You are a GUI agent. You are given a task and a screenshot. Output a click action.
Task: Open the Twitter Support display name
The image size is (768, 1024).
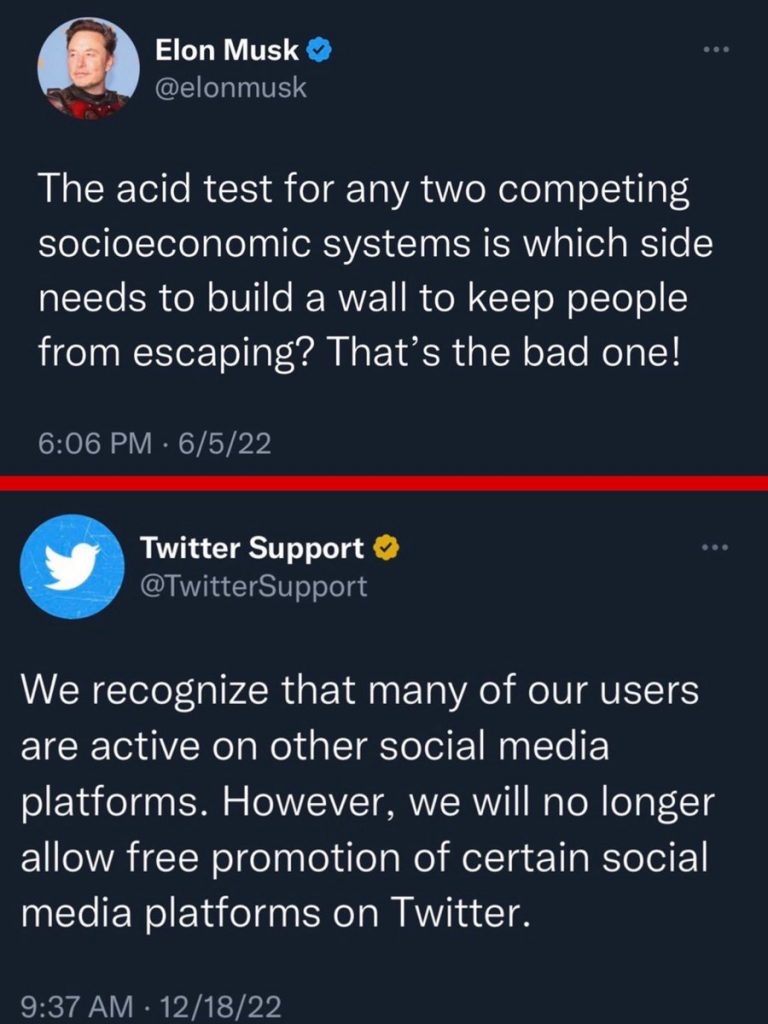(252, 548)
